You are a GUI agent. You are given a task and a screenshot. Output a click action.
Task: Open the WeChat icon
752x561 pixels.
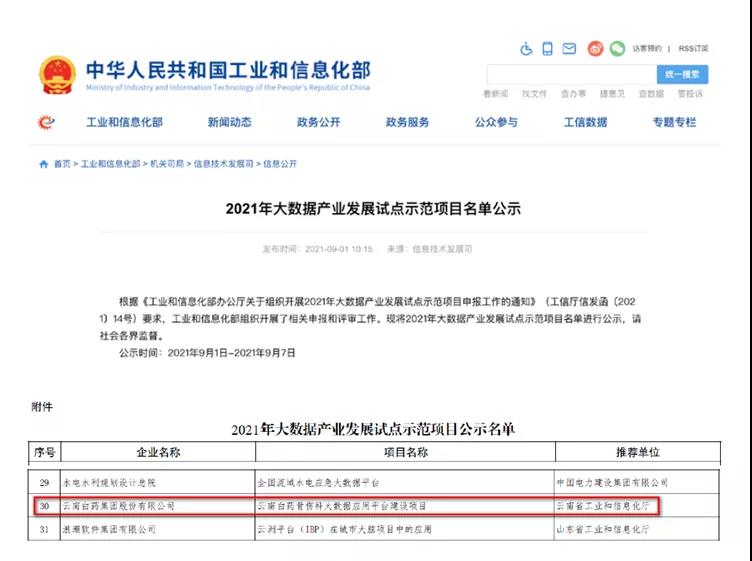617,48
